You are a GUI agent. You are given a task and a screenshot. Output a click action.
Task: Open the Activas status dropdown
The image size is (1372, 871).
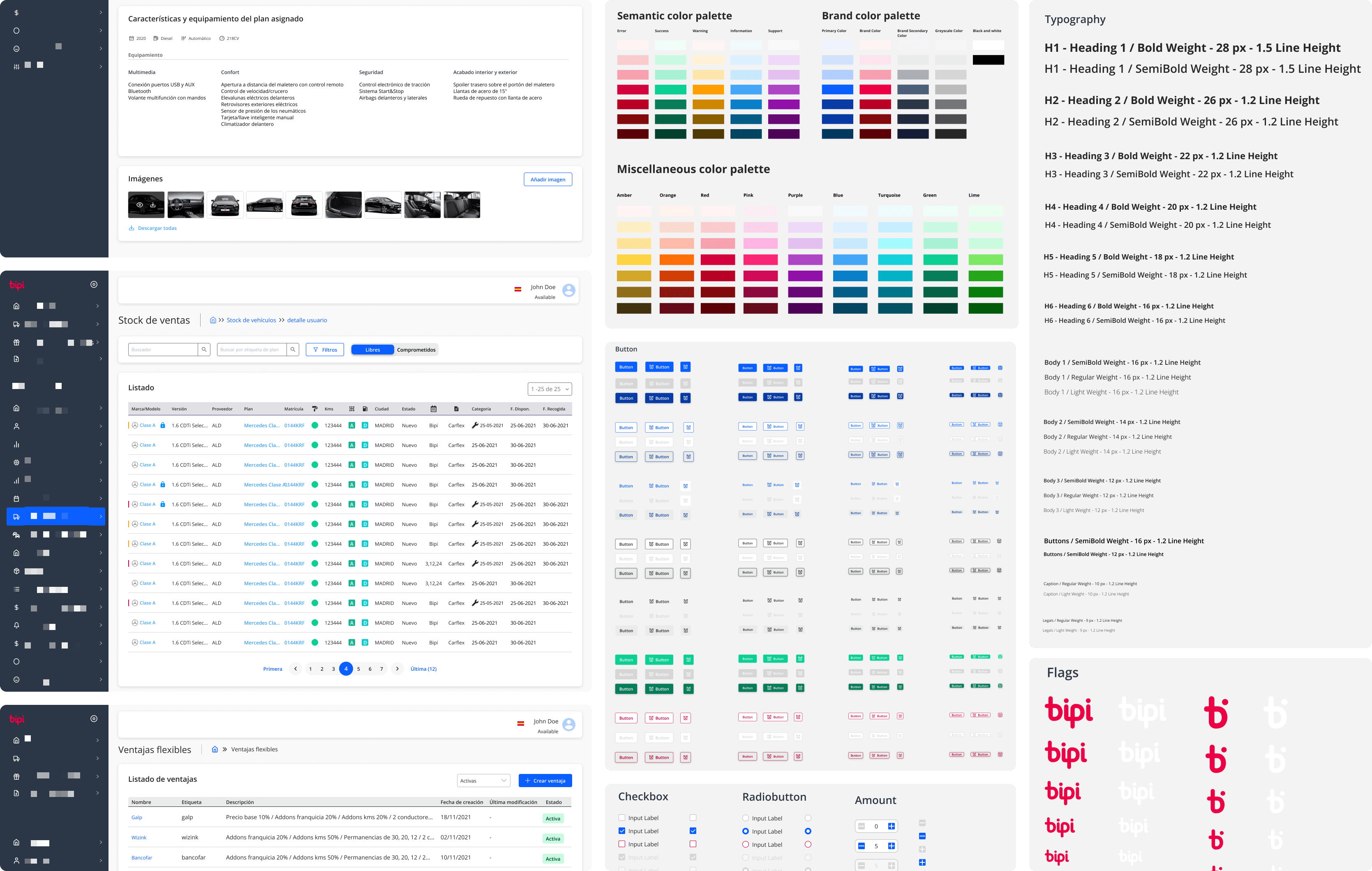[x=483, y=781]
